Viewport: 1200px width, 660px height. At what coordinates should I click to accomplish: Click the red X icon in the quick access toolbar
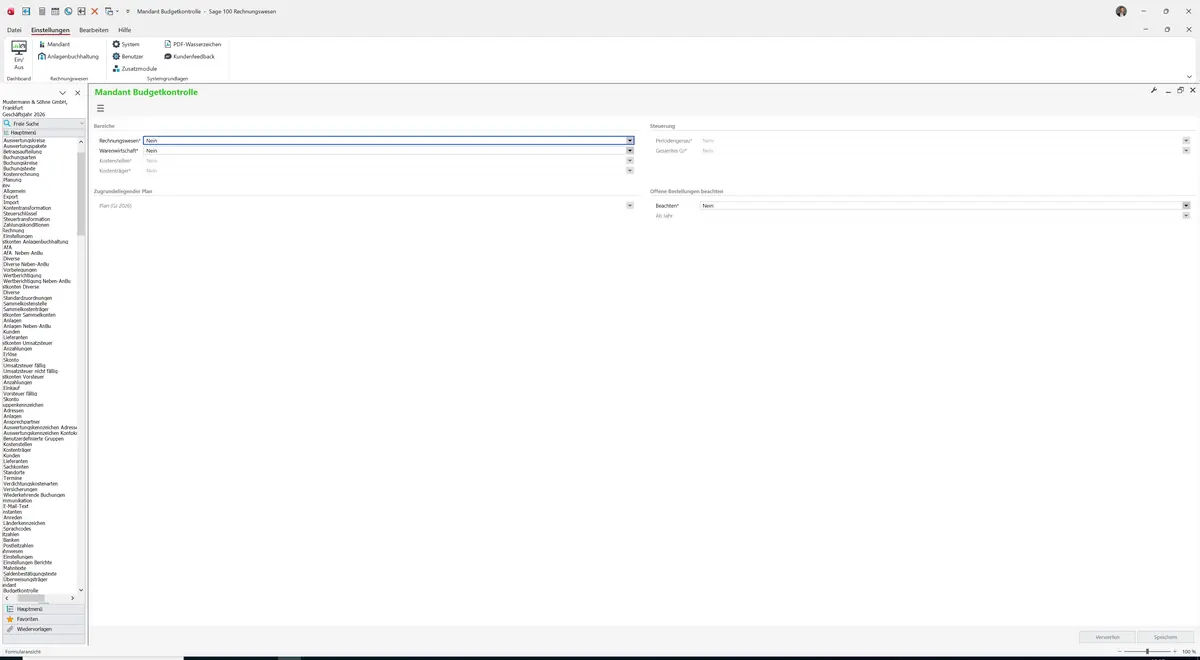pyautogui.click(x=95, y=11)
